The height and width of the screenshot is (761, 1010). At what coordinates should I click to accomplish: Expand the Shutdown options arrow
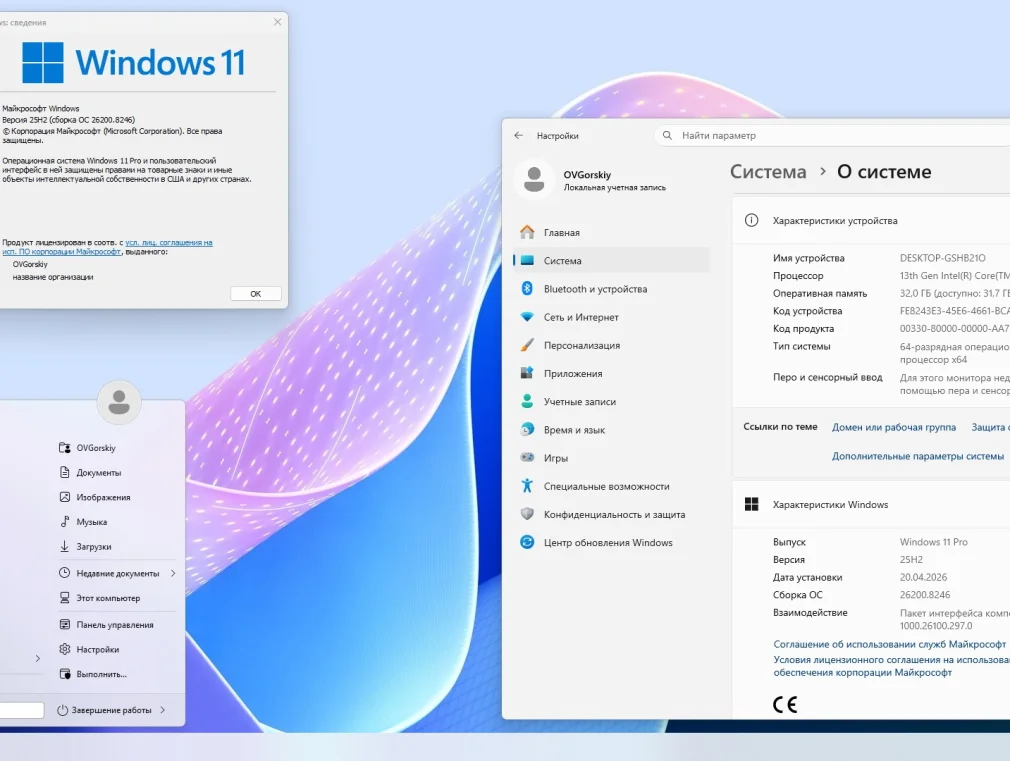pyautogui.click(x=163, y=710)
